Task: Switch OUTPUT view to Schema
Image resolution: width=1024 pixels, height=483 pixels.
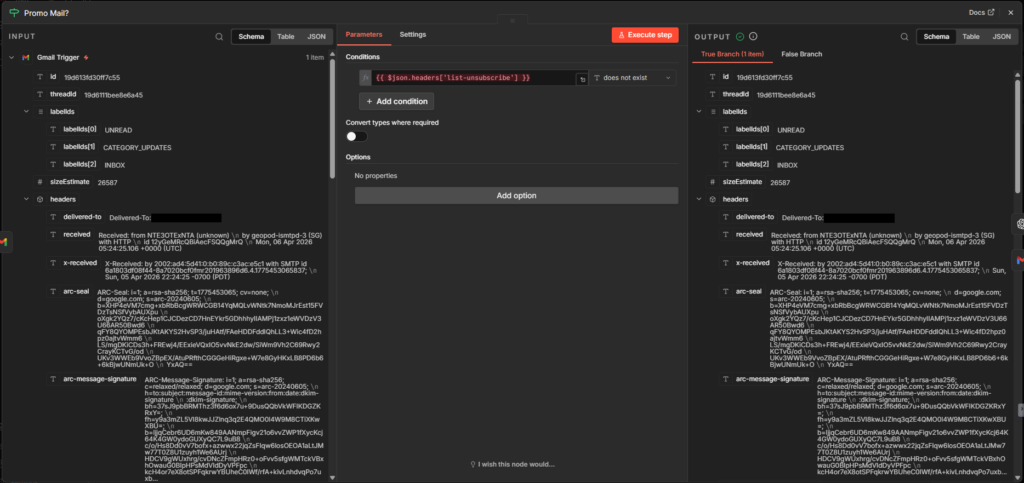Action: 936,37
